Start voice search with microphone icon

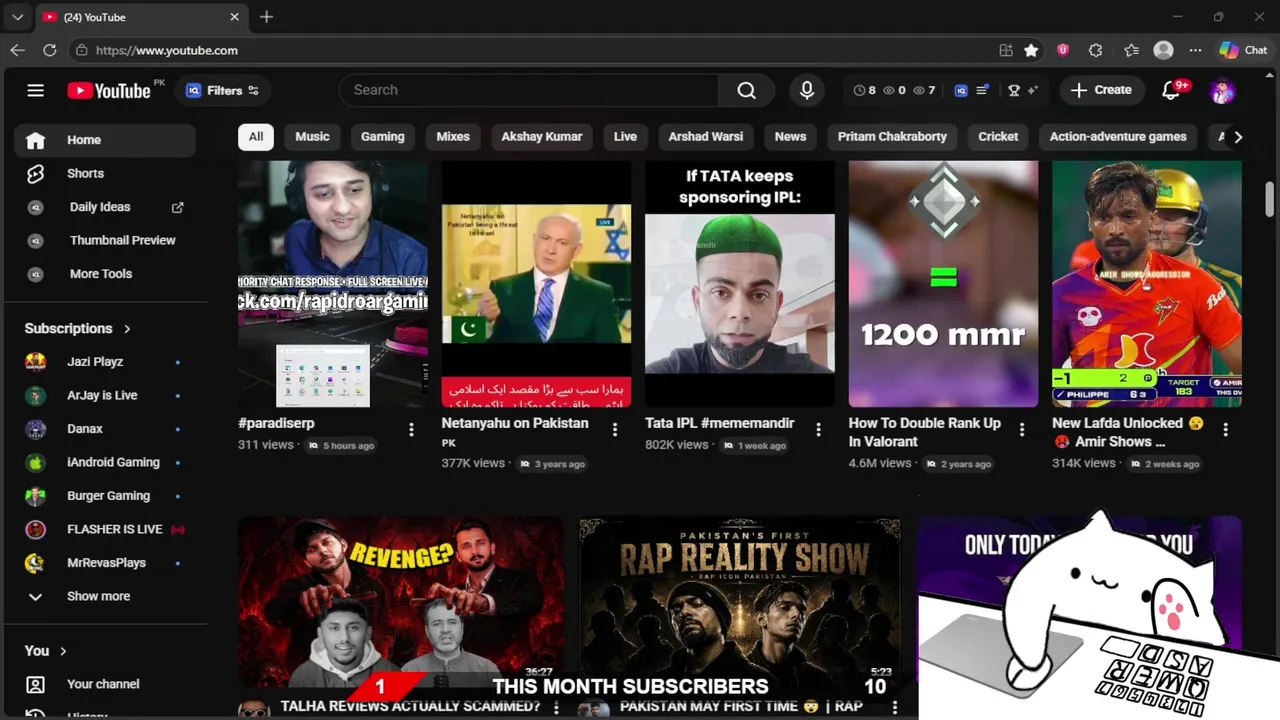[807, 90]
